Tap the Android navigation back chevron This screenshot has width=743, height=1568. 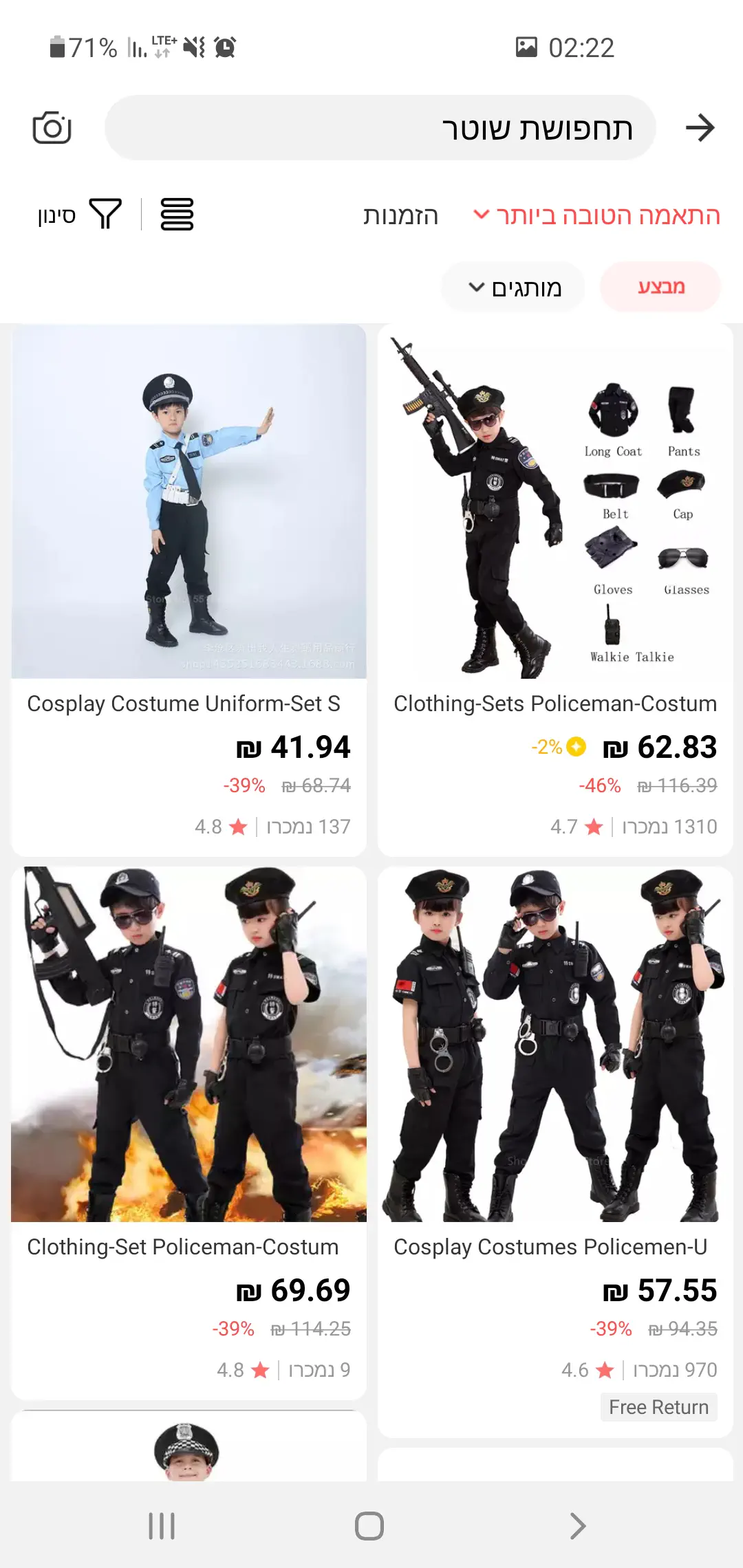[578, 1526]
